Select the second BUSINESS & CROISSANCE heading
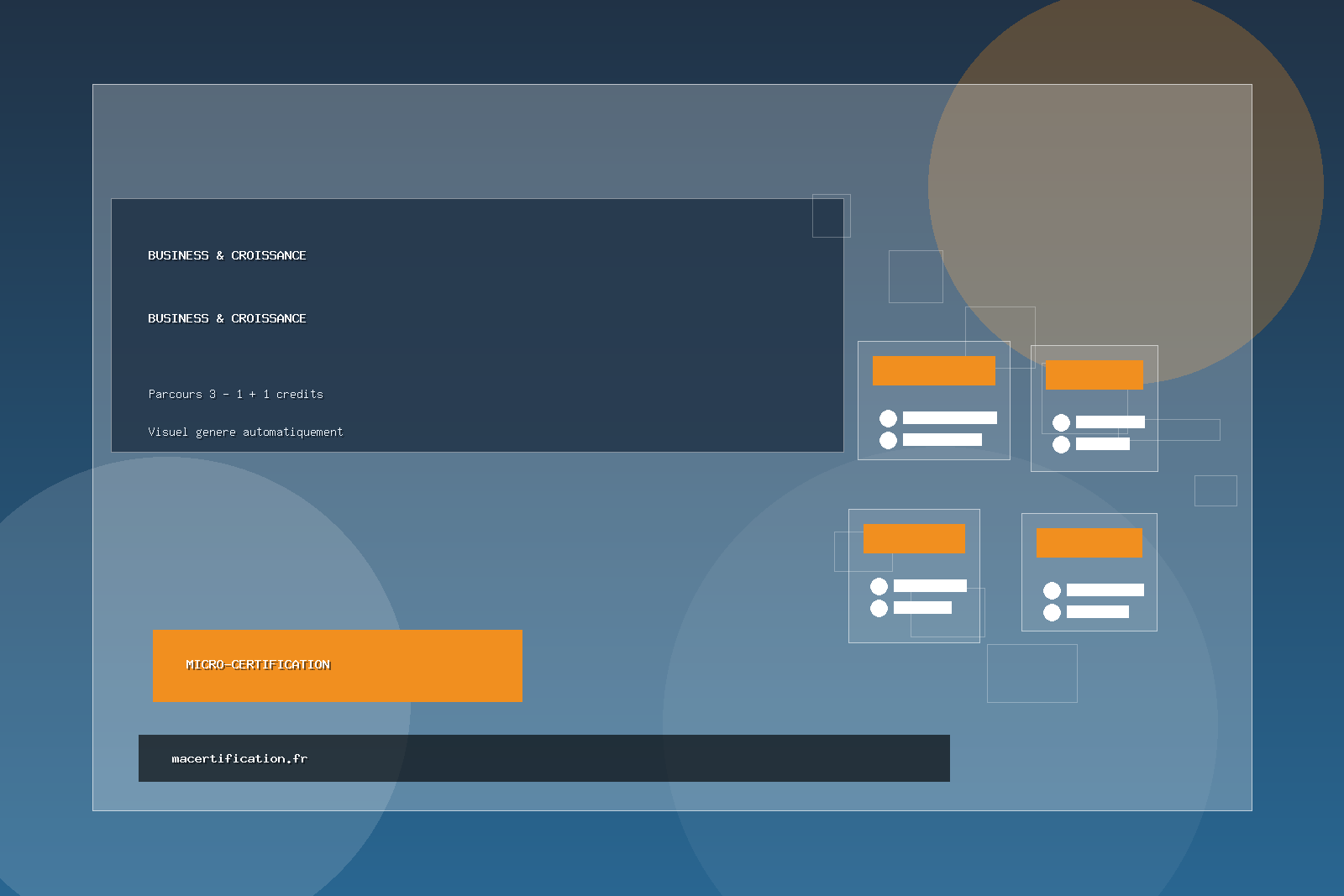The image size is (1344, 896). [227, 318]
